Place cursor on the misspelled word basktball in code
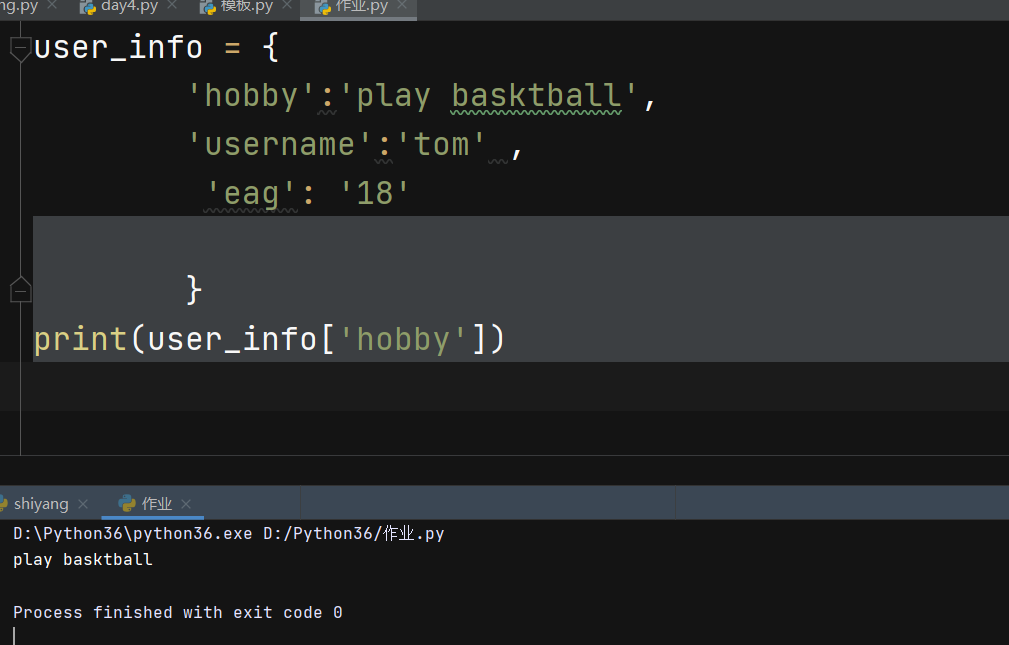The width and height of the screenshot is (1009, 645). click(x=536, y=96)
